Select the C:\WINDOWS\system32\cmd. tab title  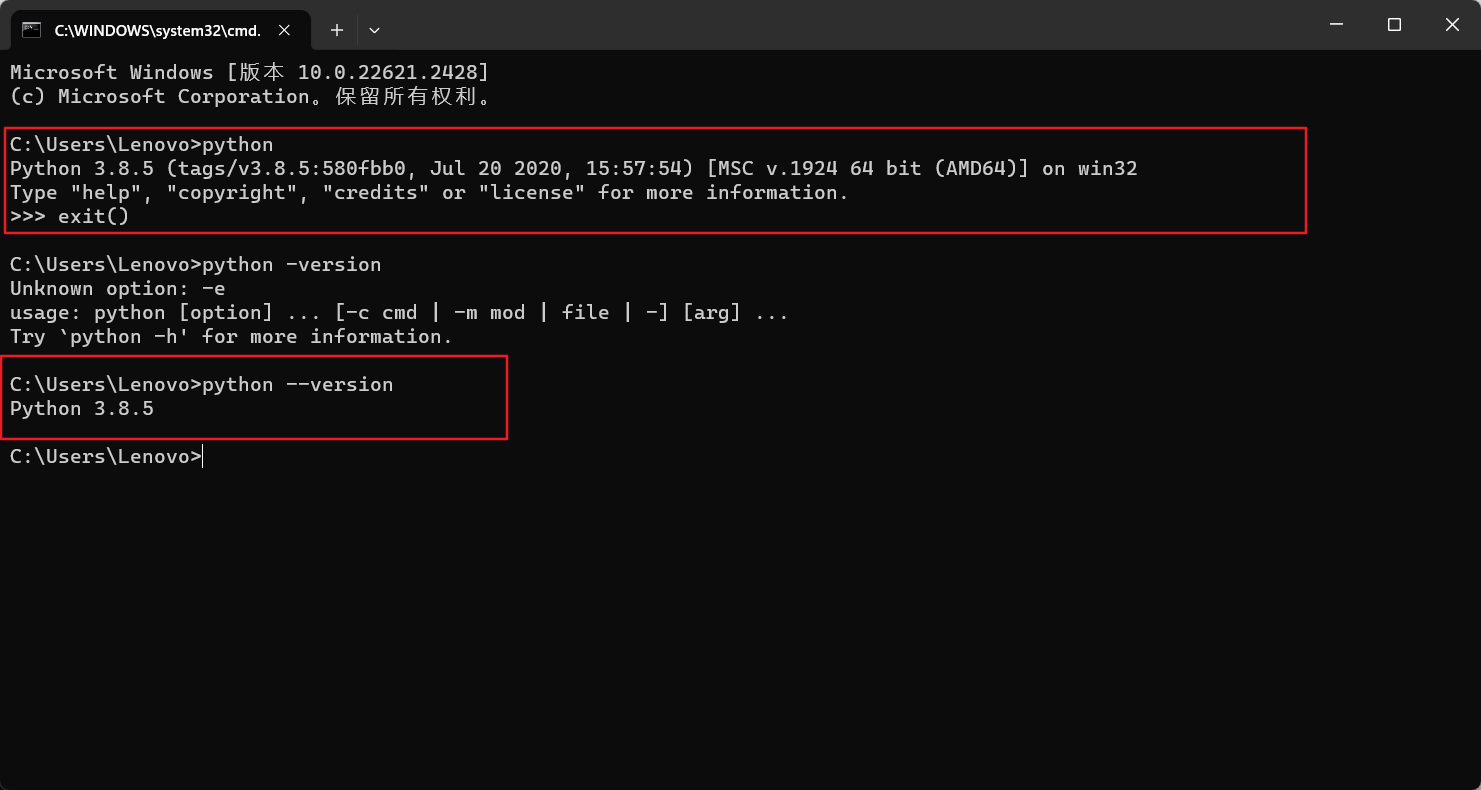coord(157,30)
